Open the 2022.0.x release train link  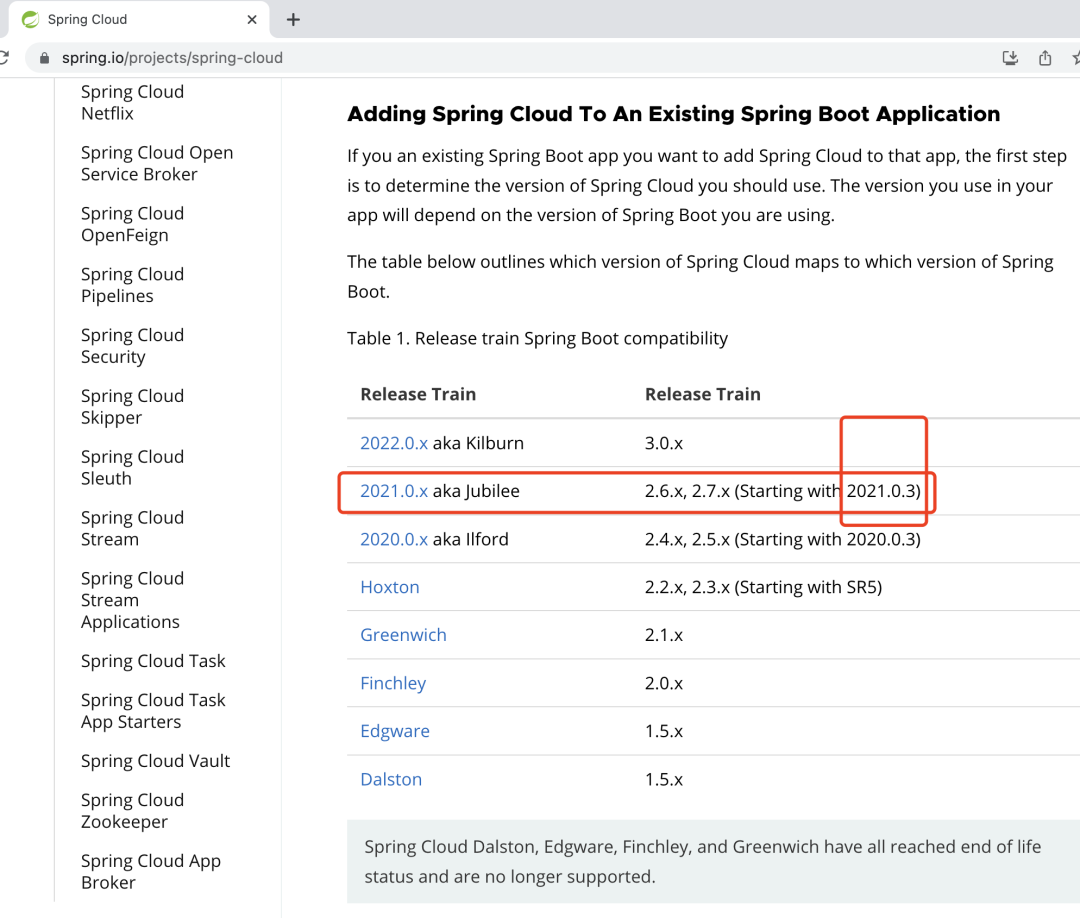394,443
